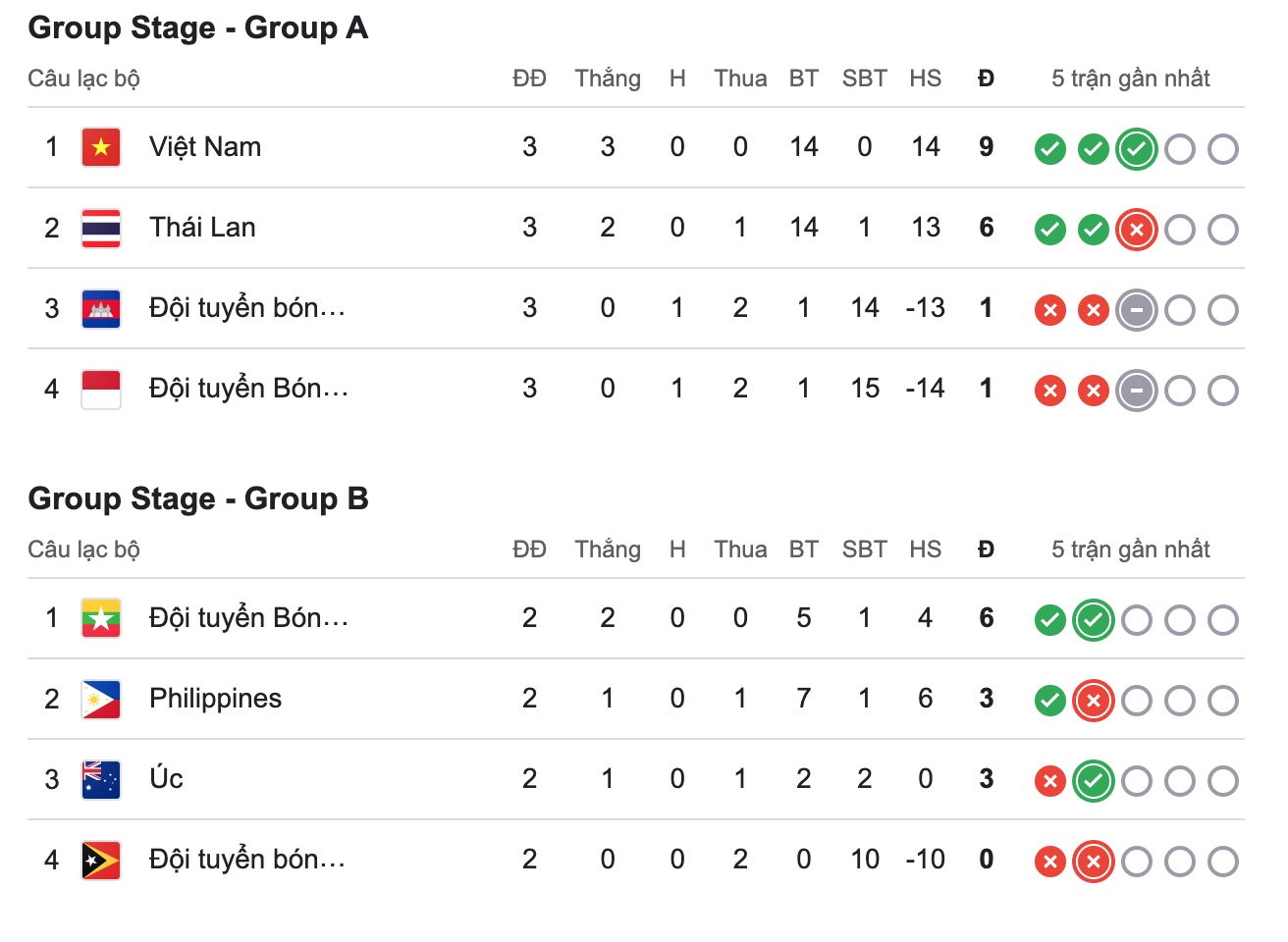Image resolution: width=1288 pixels, height=942 pixels.
Task: Click the Cambodia flag in Group A
Action: pyautogui.click(x=101, y=309)
